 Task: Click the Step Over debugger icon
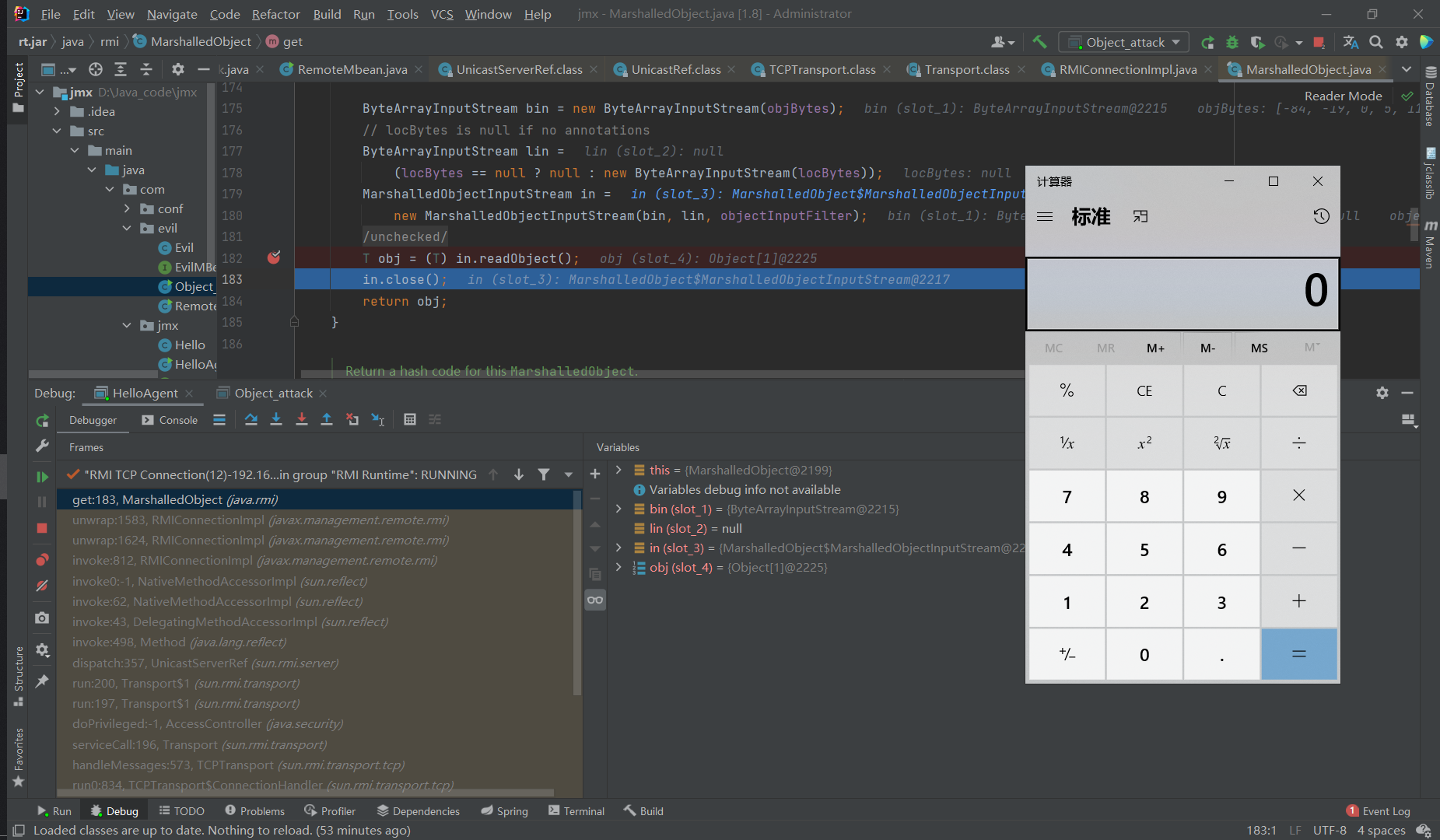251,420
